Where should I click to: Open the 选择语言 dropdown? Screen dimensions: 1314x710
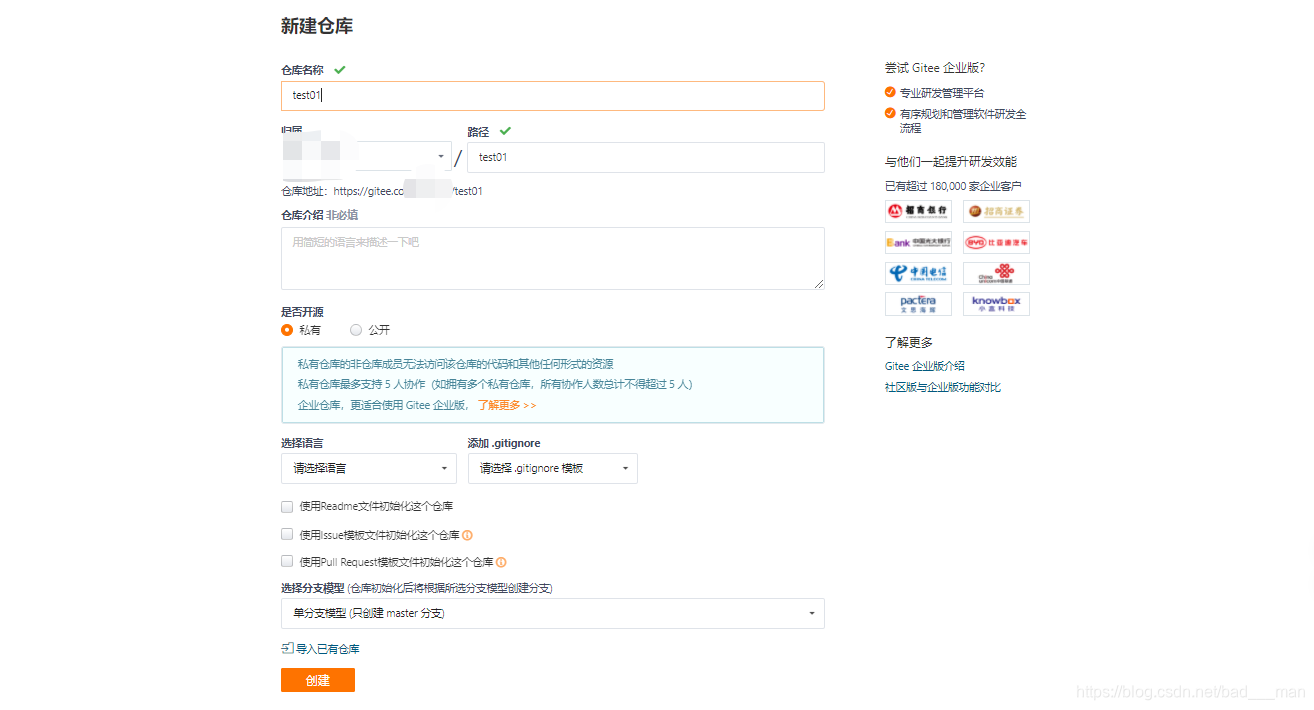click(x=368, y=468)
